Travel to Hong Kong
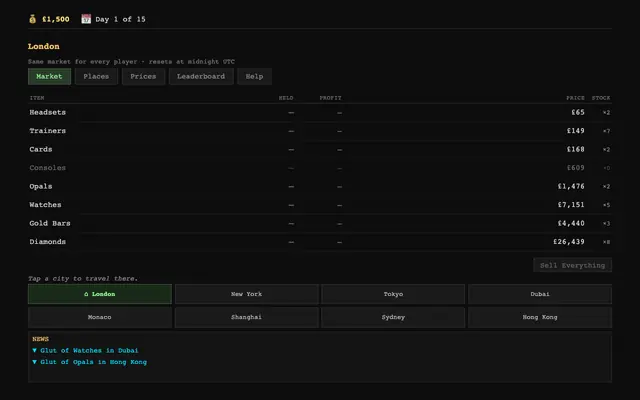640x400 pixels. pyautogui.click(x=540, y=317)
